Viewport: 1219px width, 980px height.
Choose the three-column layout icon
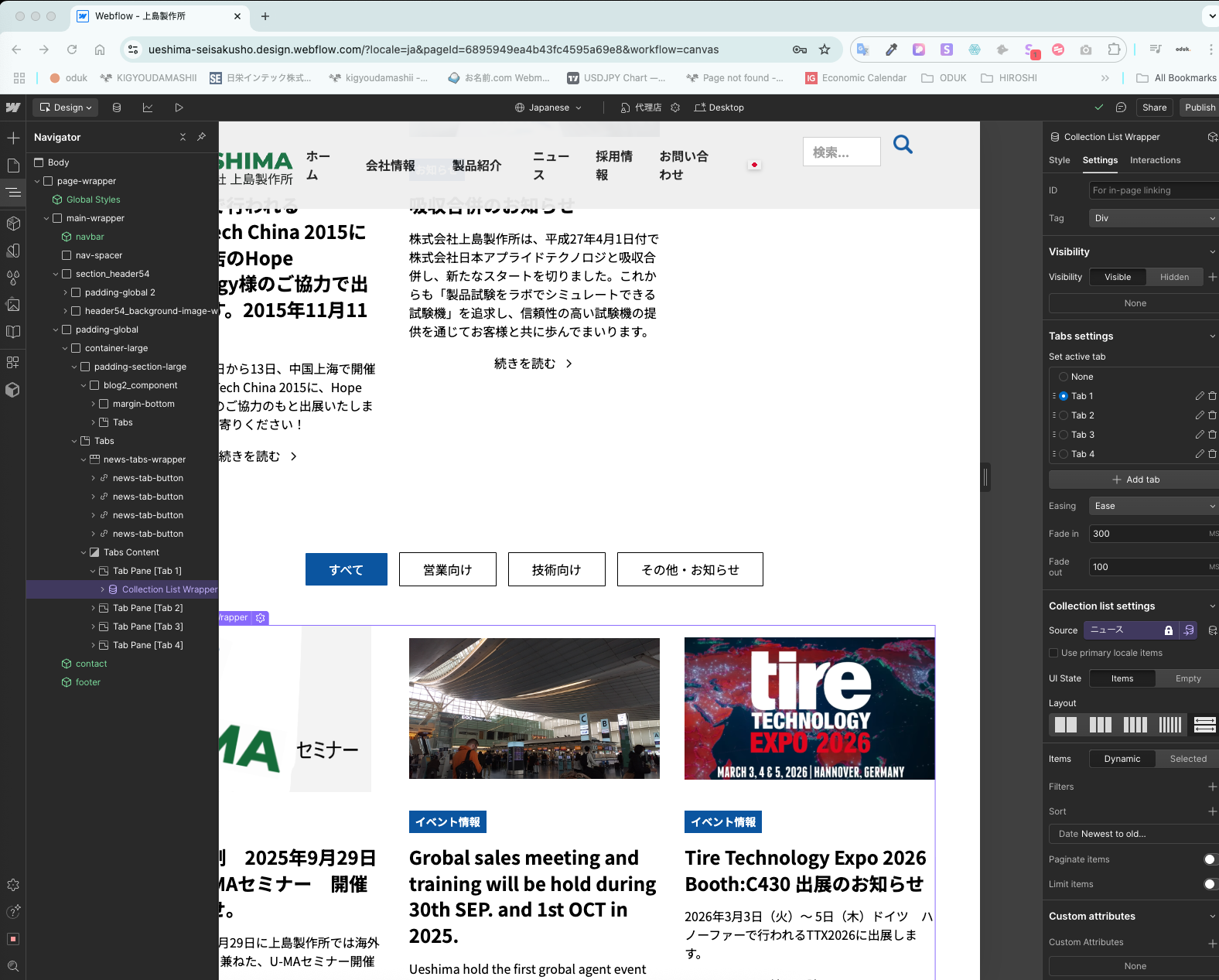pyautogui.click(x=1101, y=725)
